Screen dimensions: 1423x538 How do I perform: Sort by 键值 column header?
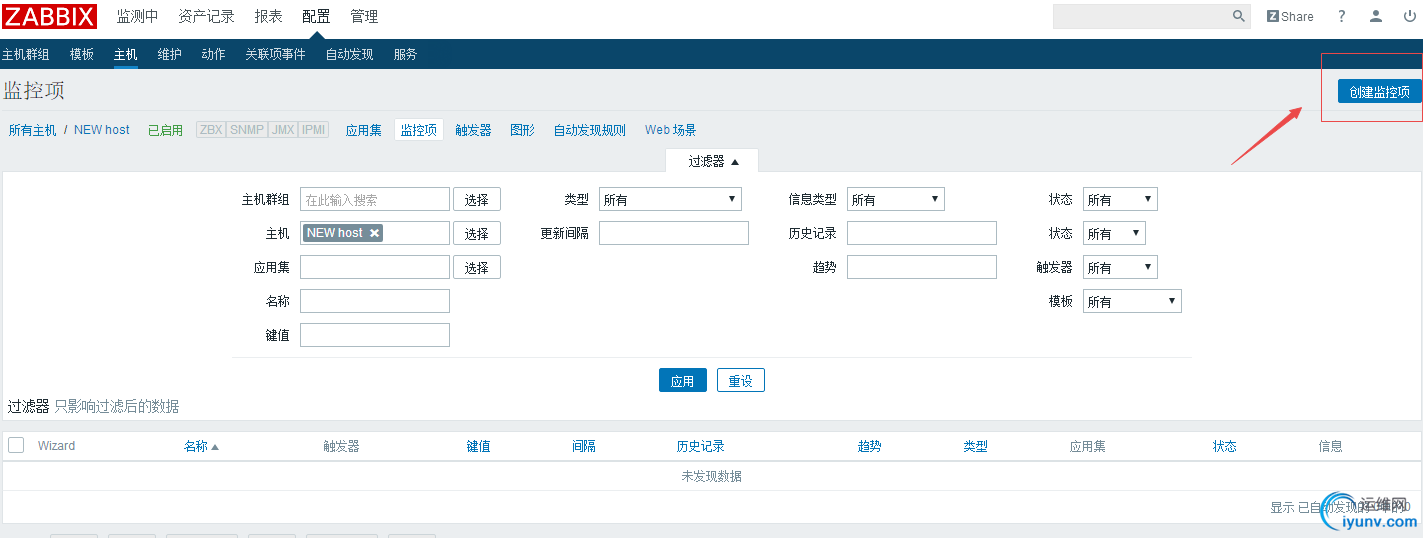coord(478,446)
